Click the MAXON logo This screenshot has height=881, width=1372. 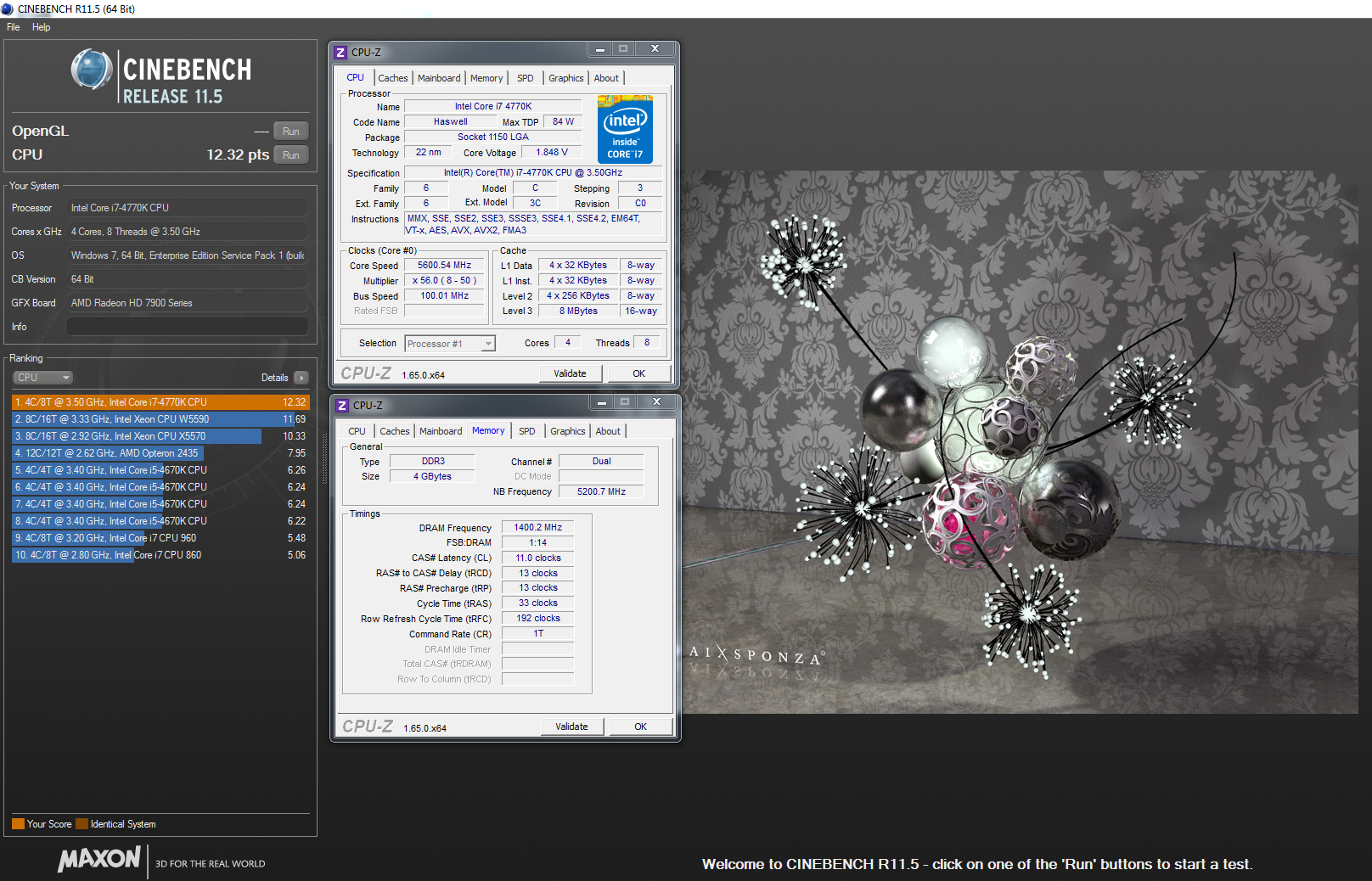(98, 859)
